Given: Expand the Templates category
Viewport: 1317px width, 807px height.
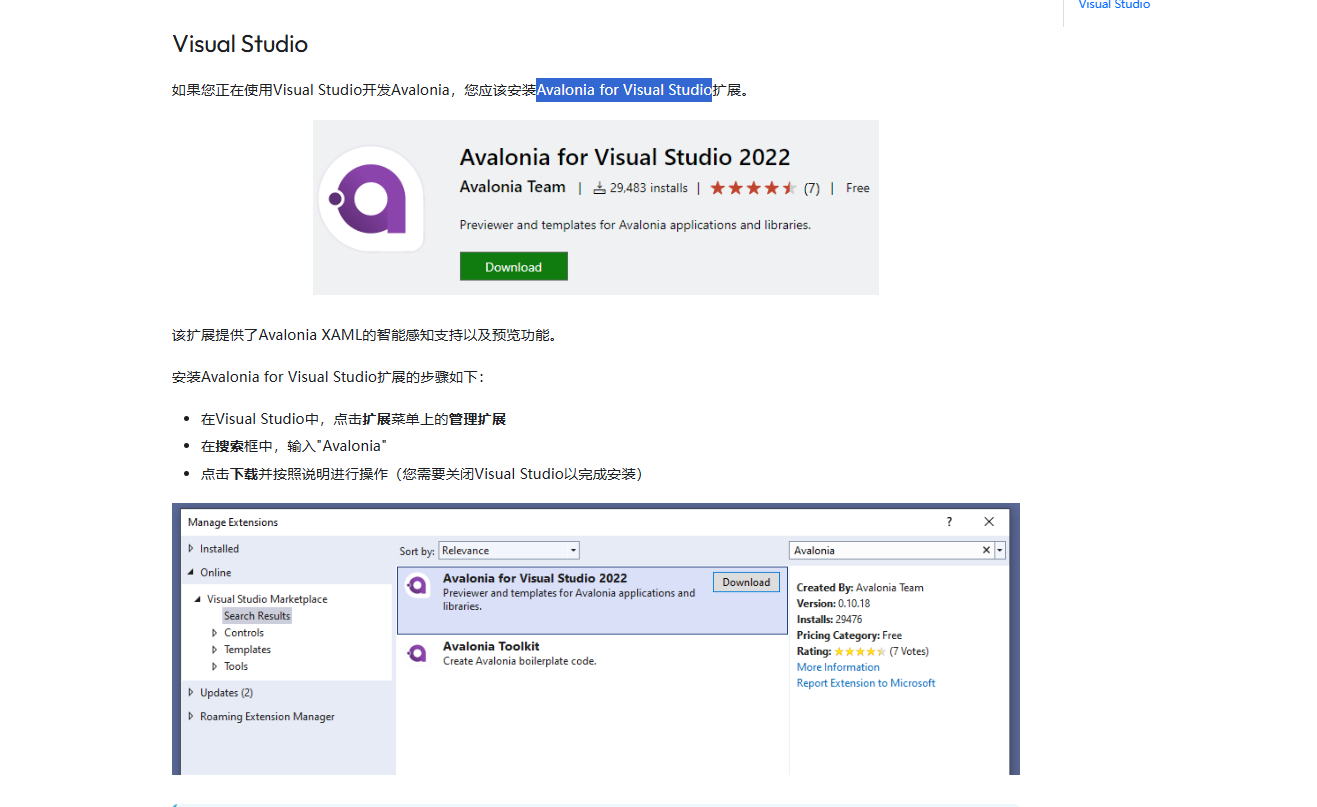Looking at the screenshot, I should click(x=215, y=650).
